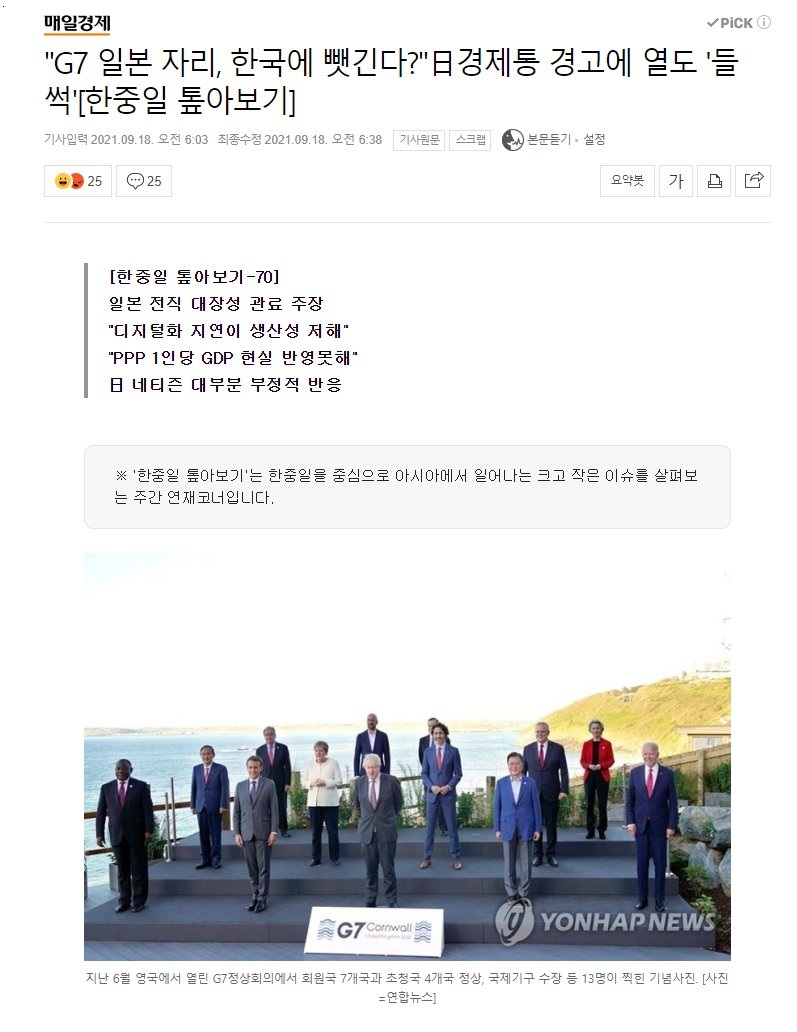Click the 본문듣기 listen text

pyautogui.click(x=548, y=140)
